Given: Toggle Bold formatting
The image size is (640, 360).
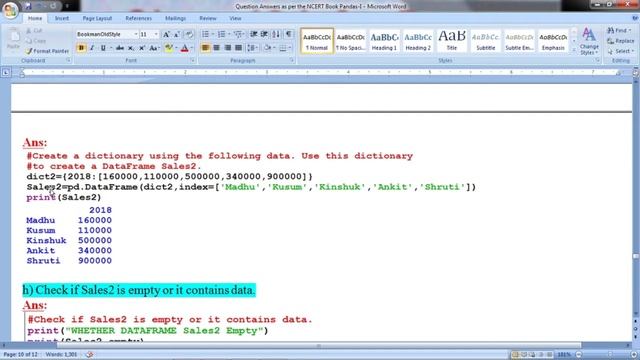Looking at the screenshot, I should [81, 48].
